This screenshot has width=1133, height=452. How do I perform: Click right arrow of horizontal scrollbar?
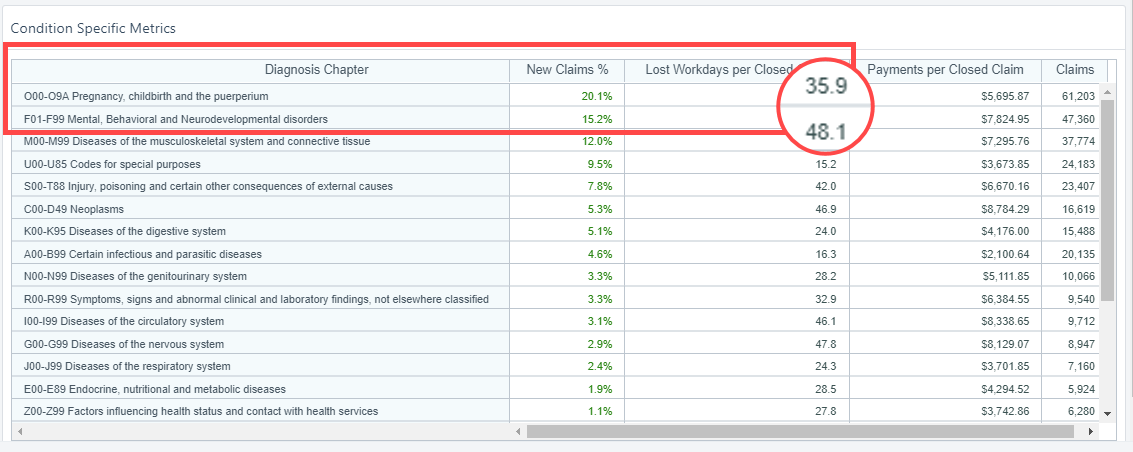(x=1090, y=431)
